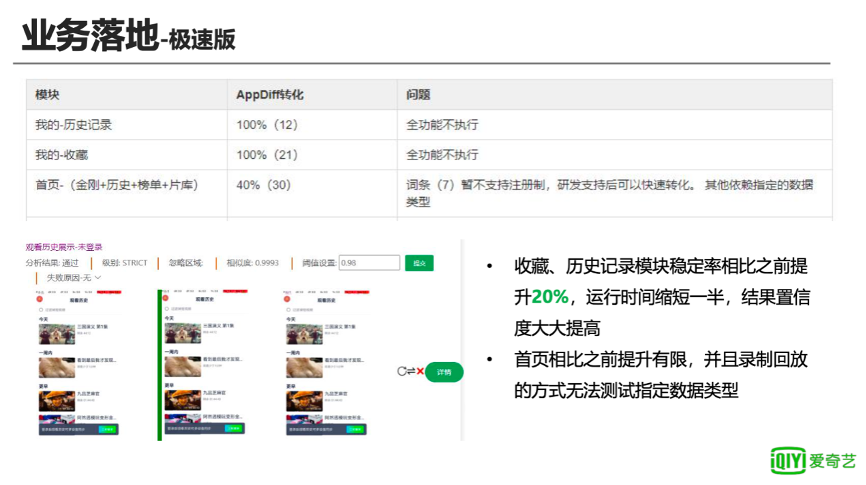Select the radio circle in left phone screenshot
This screenshot has height=485, width=866.
pos(41,310)
